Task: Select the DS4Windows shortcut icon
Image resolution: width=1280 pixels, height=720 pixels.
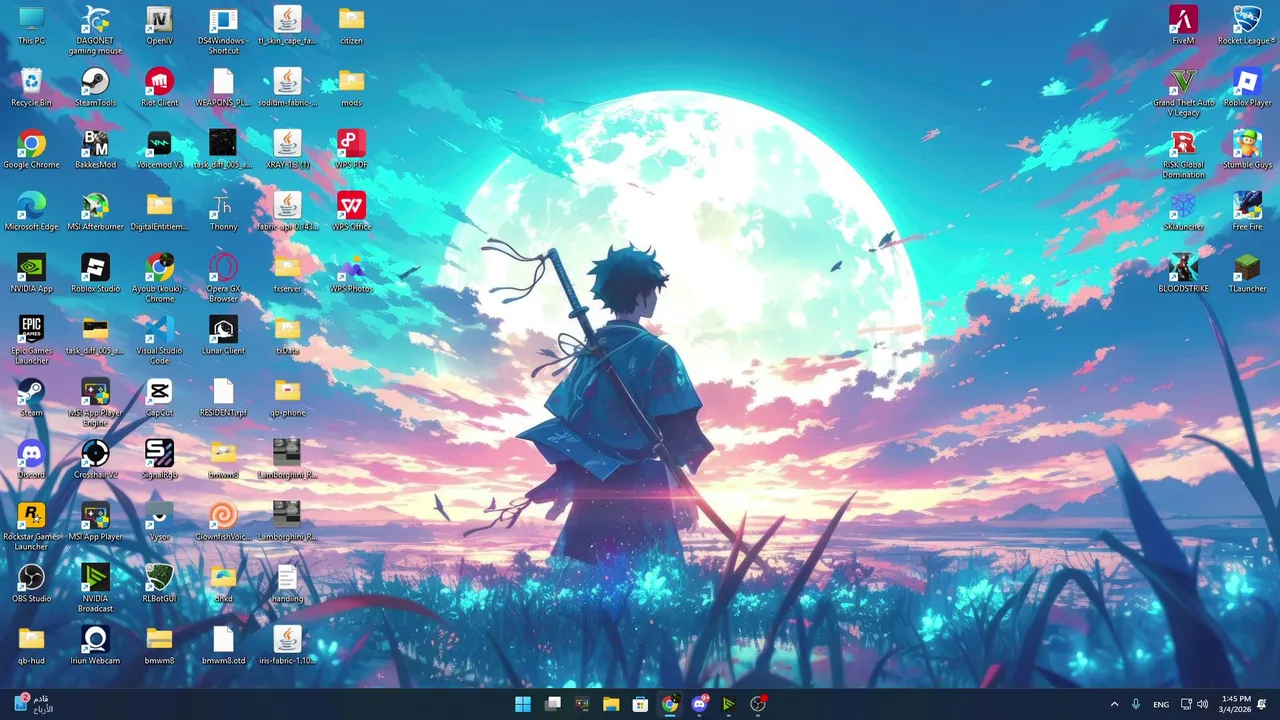Action: click(x=223, y=30)
